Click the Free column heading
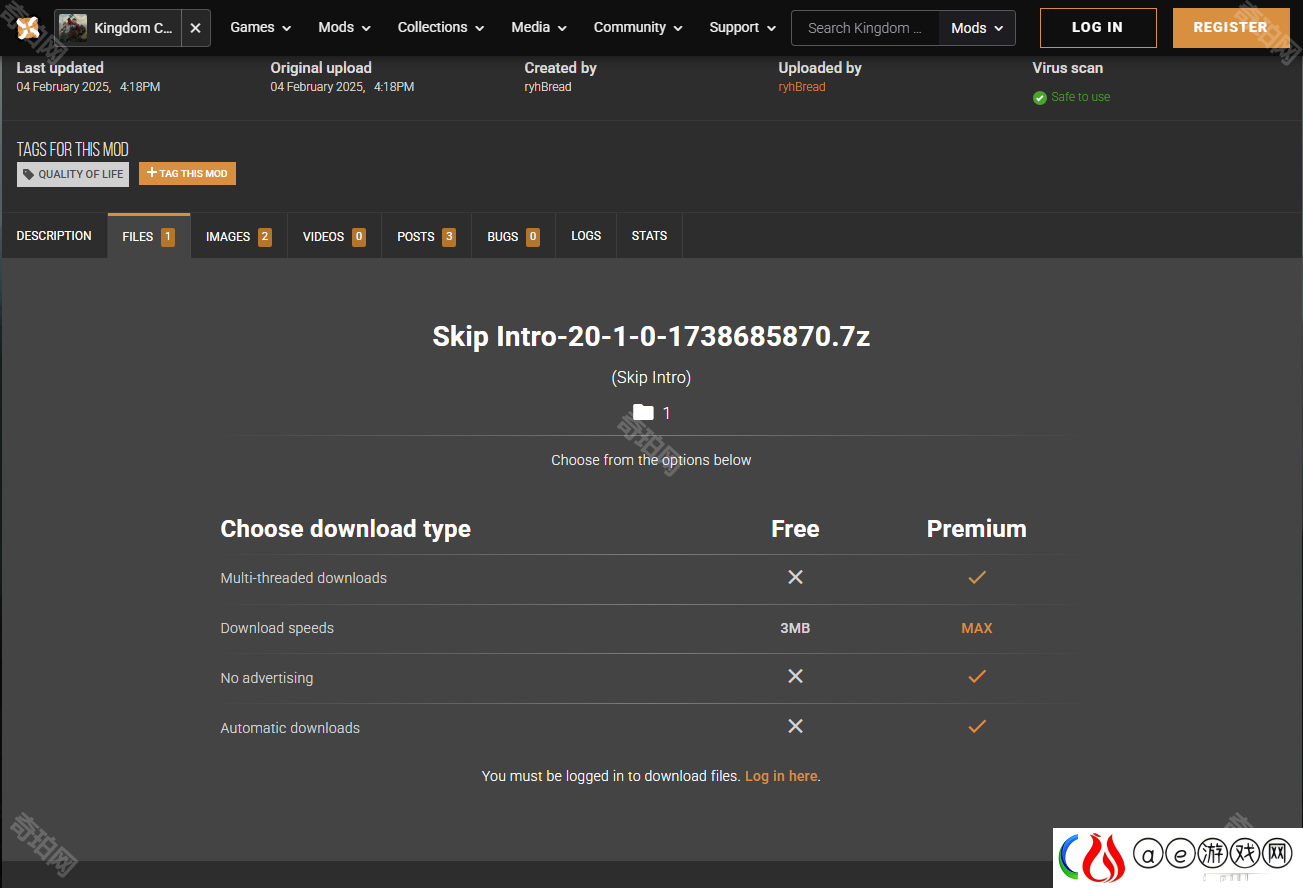 click(x=795, y=529)
